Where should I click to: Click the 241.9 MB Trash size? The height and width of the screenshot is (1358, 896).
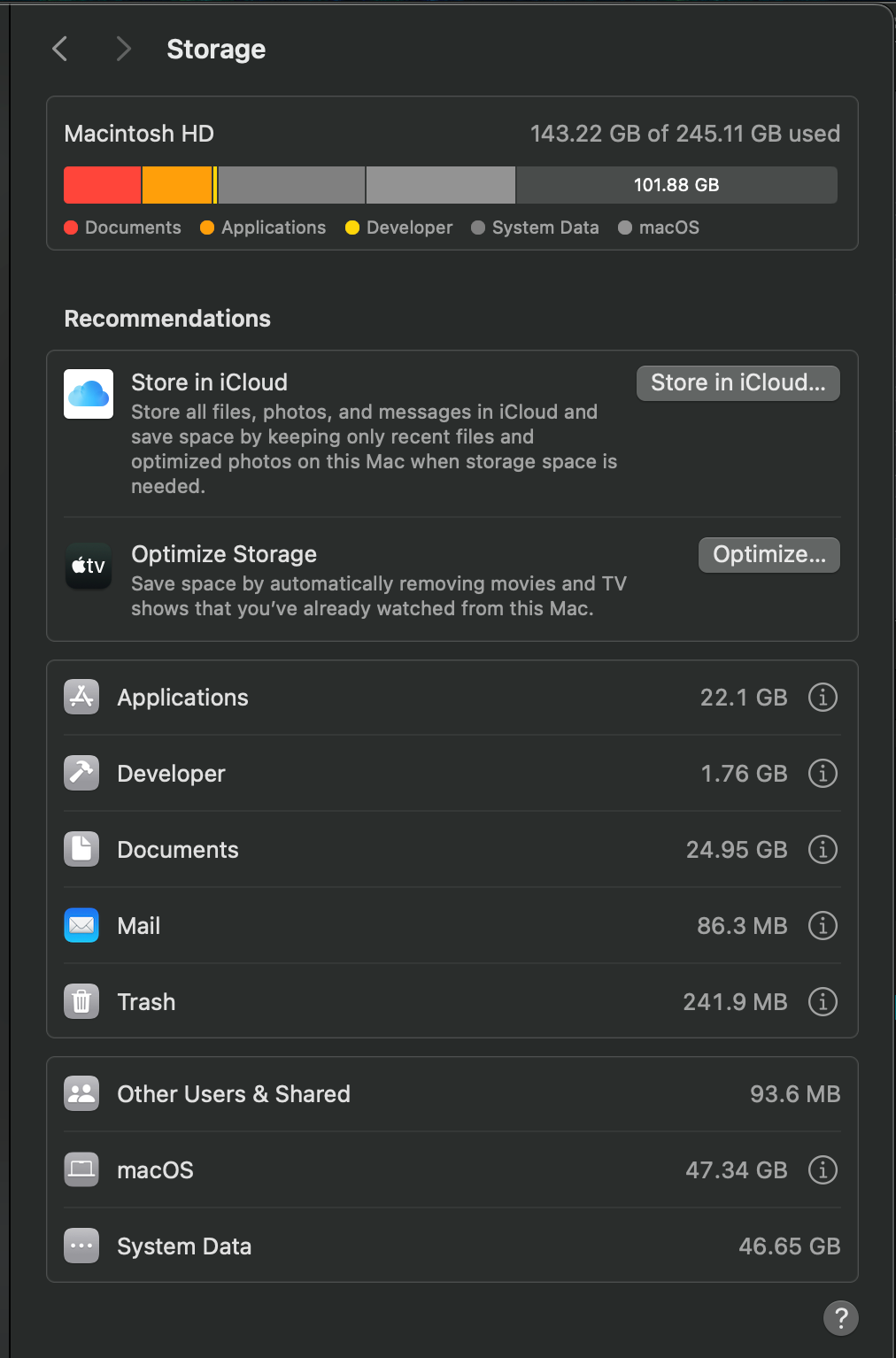tap(735, 1002)
